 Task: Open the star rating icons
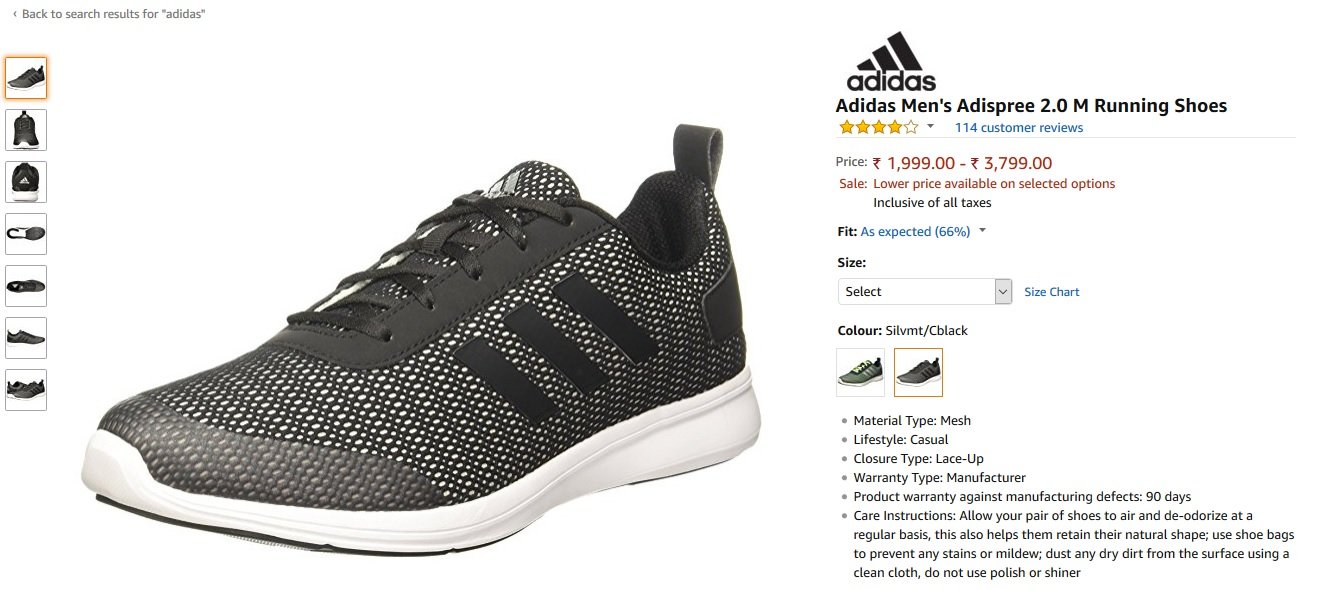pos(878,127)
